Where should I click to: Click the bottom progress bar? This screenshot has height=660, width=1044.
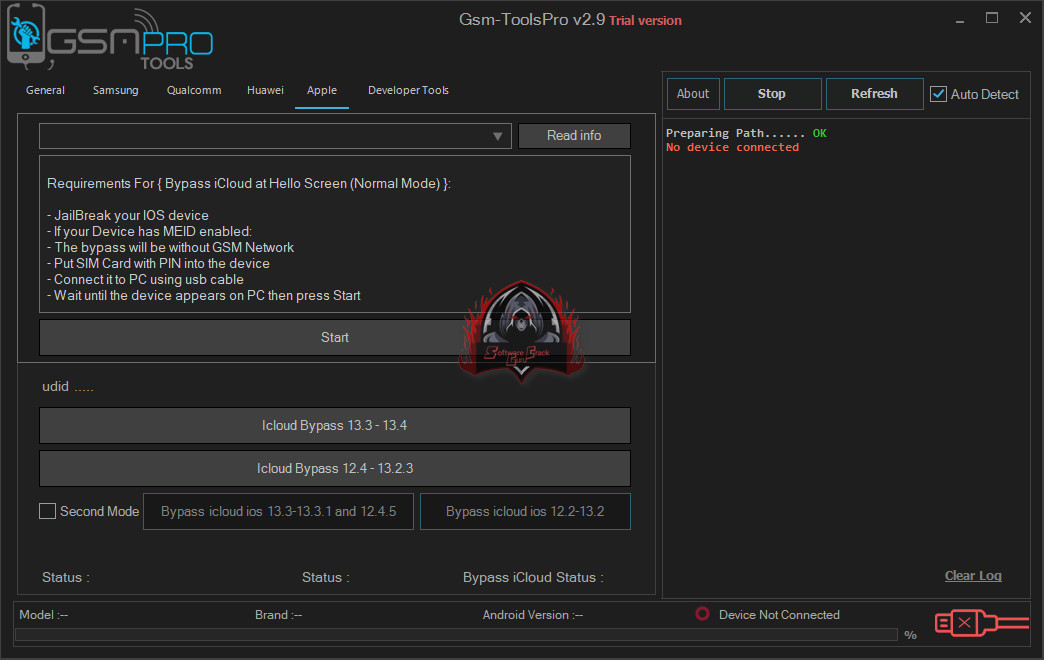pyautogui.click(x=456, y=635)
